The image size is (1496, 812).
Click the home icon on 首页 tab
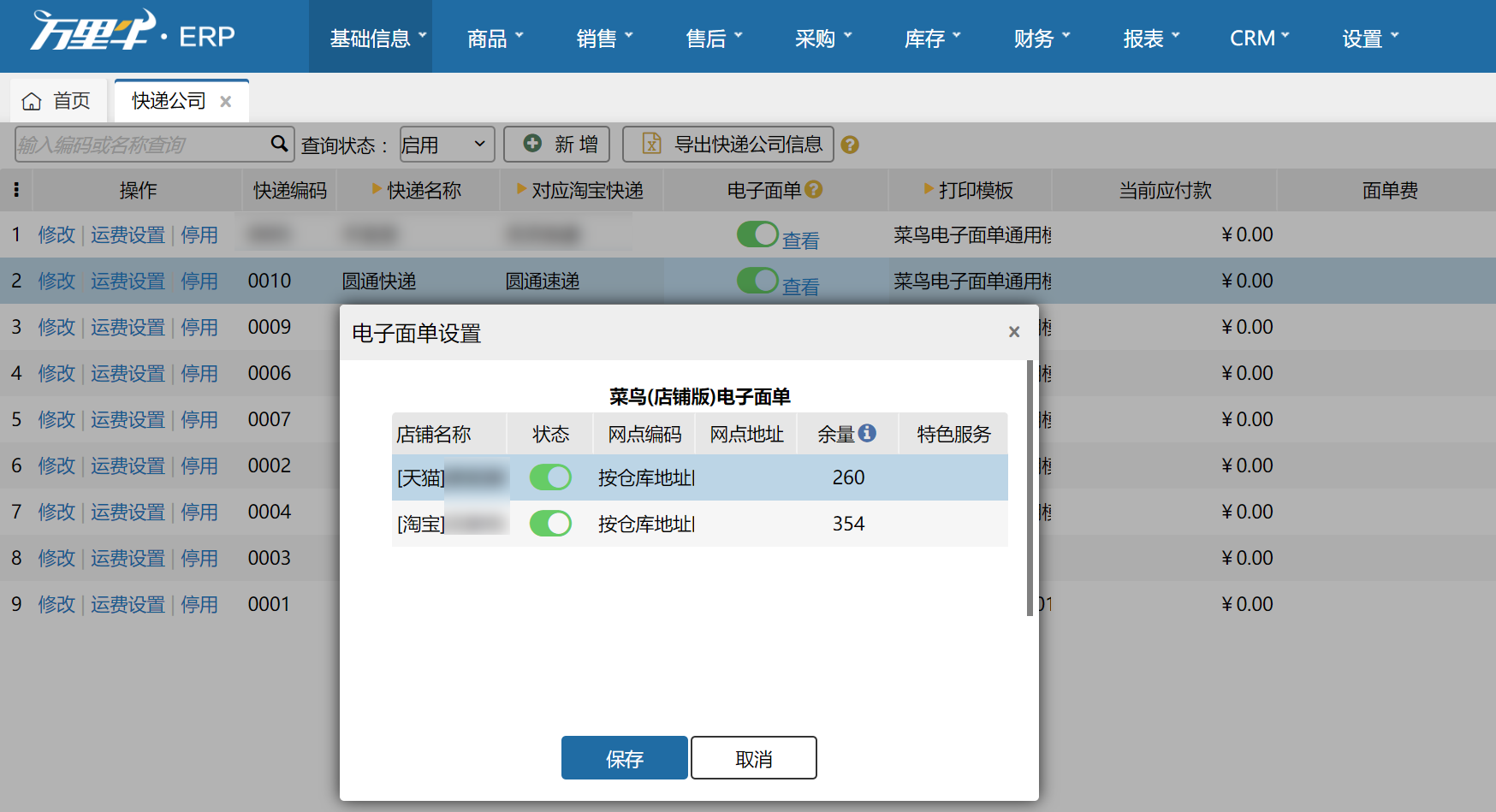32,101
